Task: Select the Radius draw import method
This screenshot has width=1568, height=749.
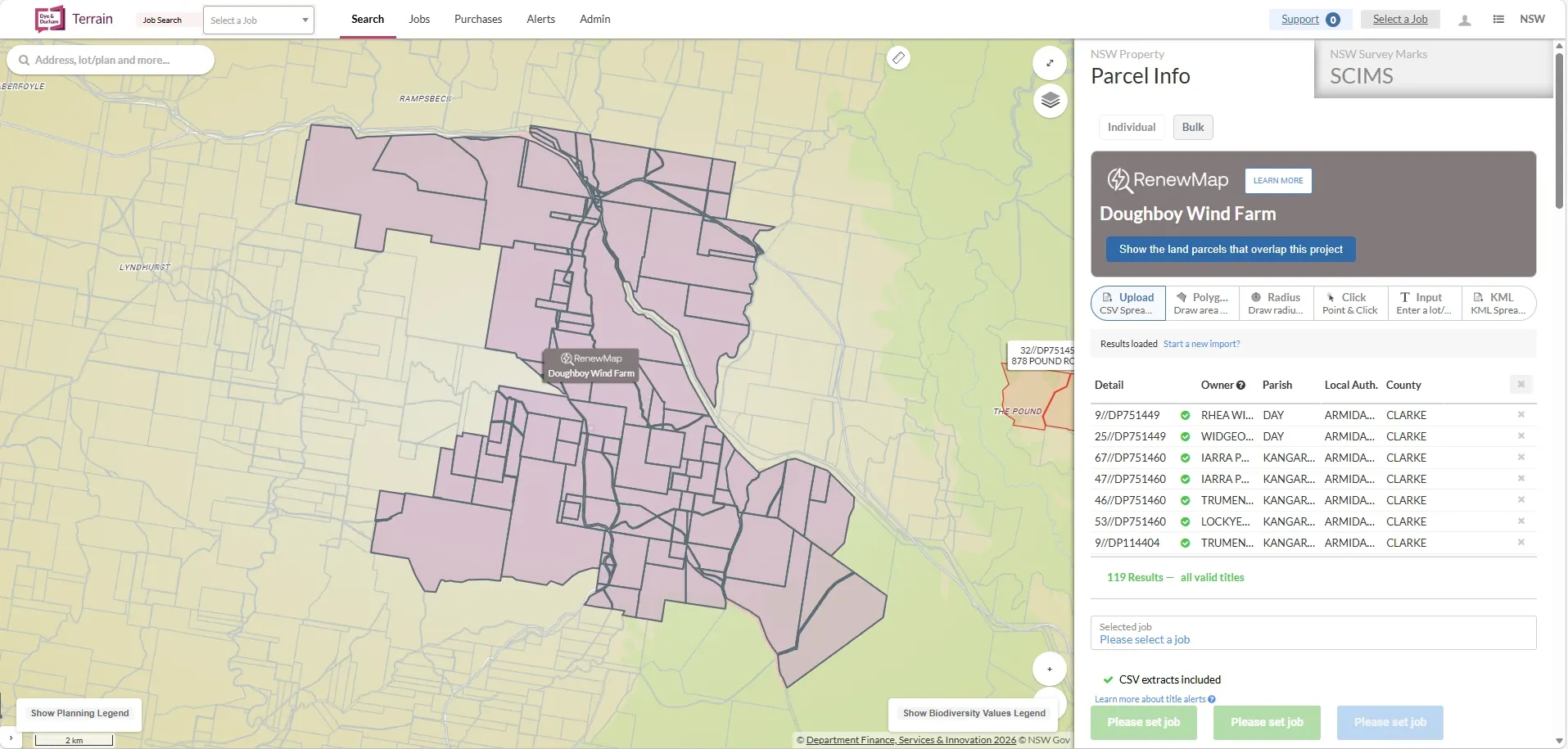Action: tap(1276, 303)
